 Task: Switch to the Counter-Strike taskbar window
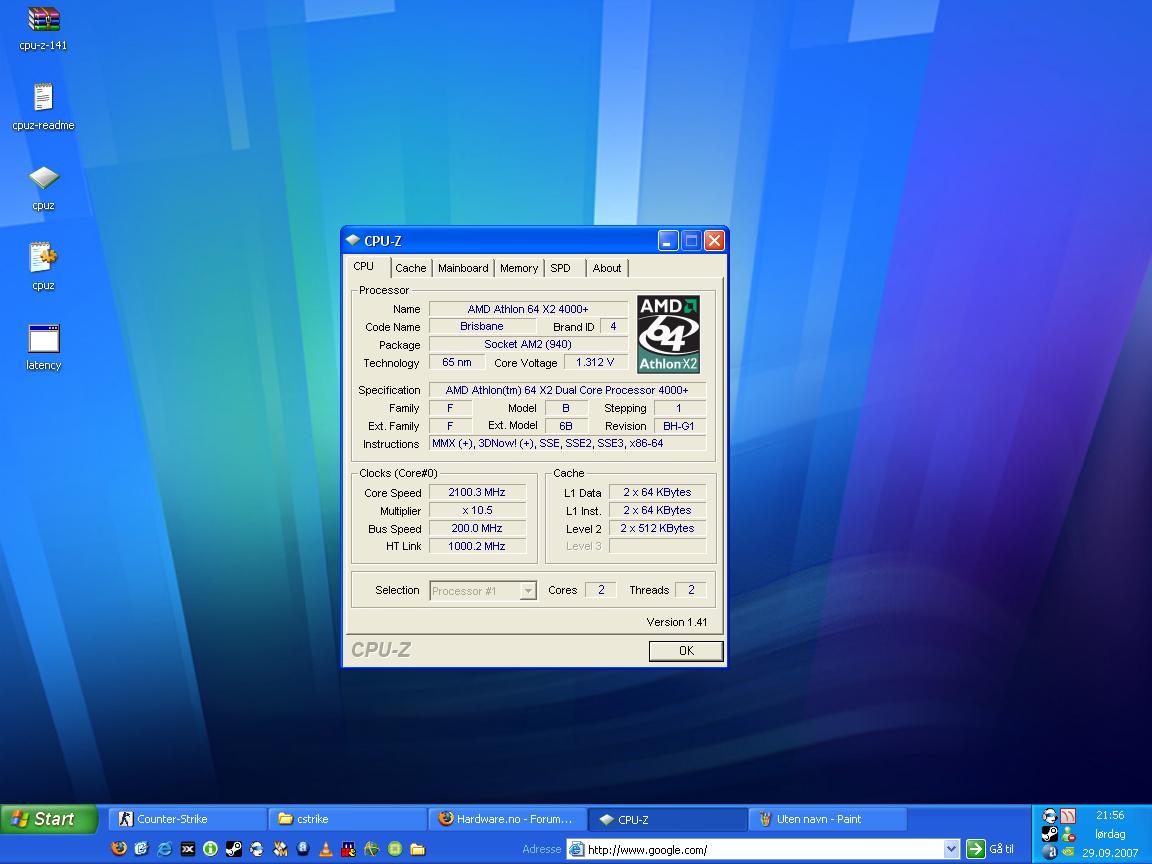187,819
